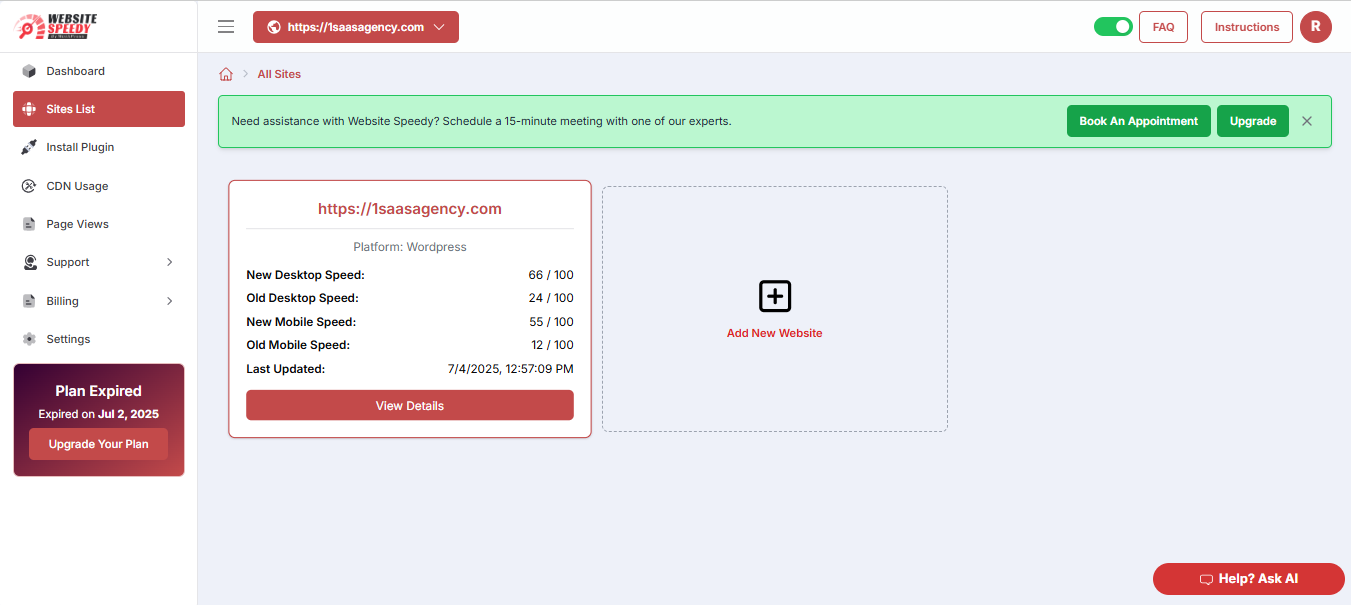Click the Settings gear icon
The width and height of the screenshot is (1351, 605).
point(29,339)
